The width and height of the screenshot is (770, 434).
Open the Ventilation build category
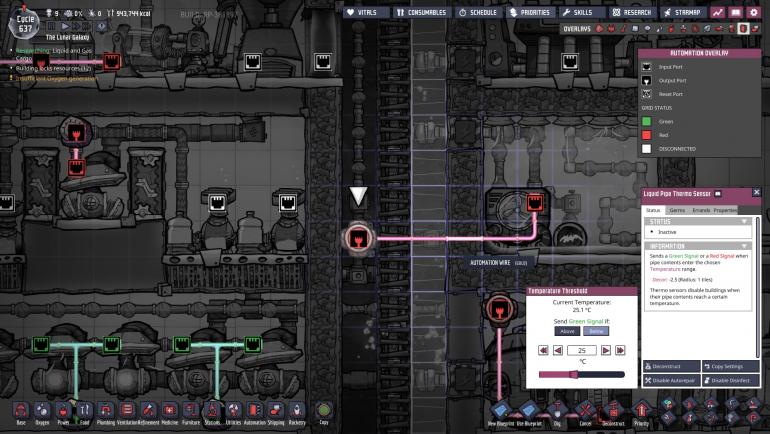127,412
